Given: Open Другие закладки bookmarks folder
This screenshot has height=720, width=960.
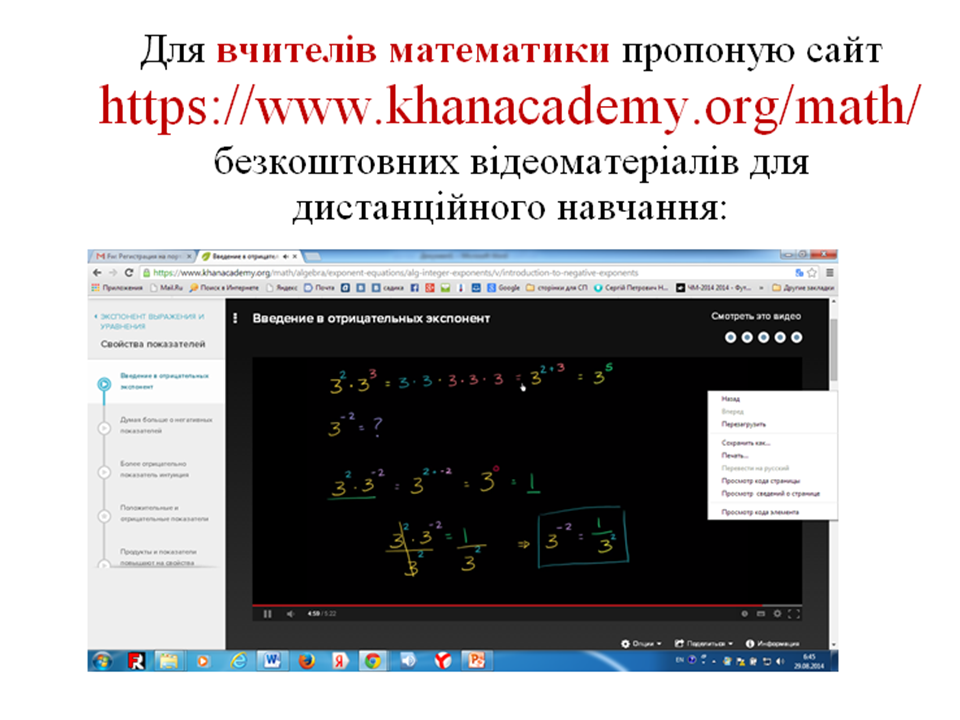Looking at the screenshot, I should pos(803,287).
